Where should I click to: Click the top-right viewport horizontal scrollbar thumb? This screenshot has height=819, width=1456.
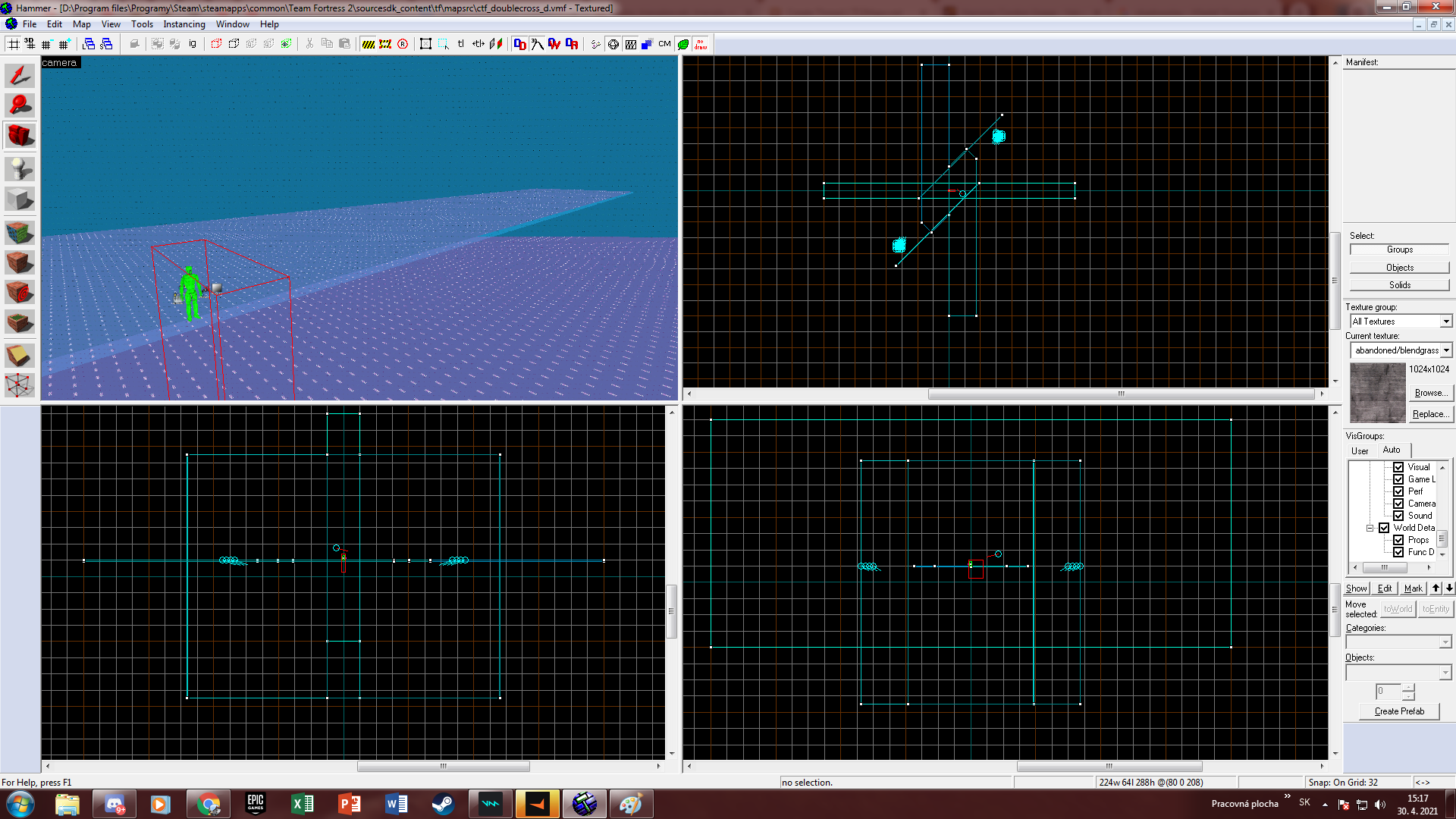1121,394
